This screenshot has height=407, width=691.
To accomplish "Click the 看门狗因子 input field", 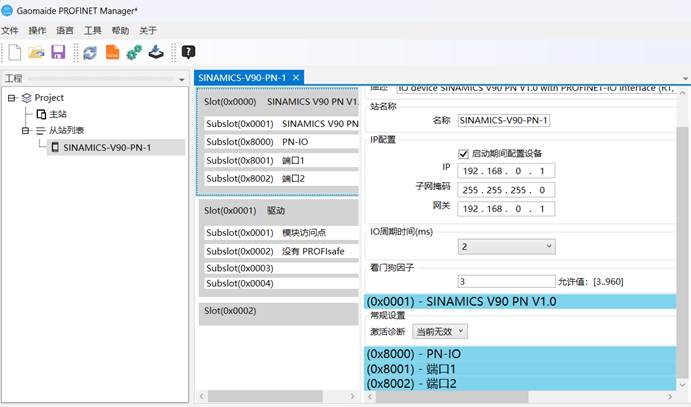I will point(506,281).
